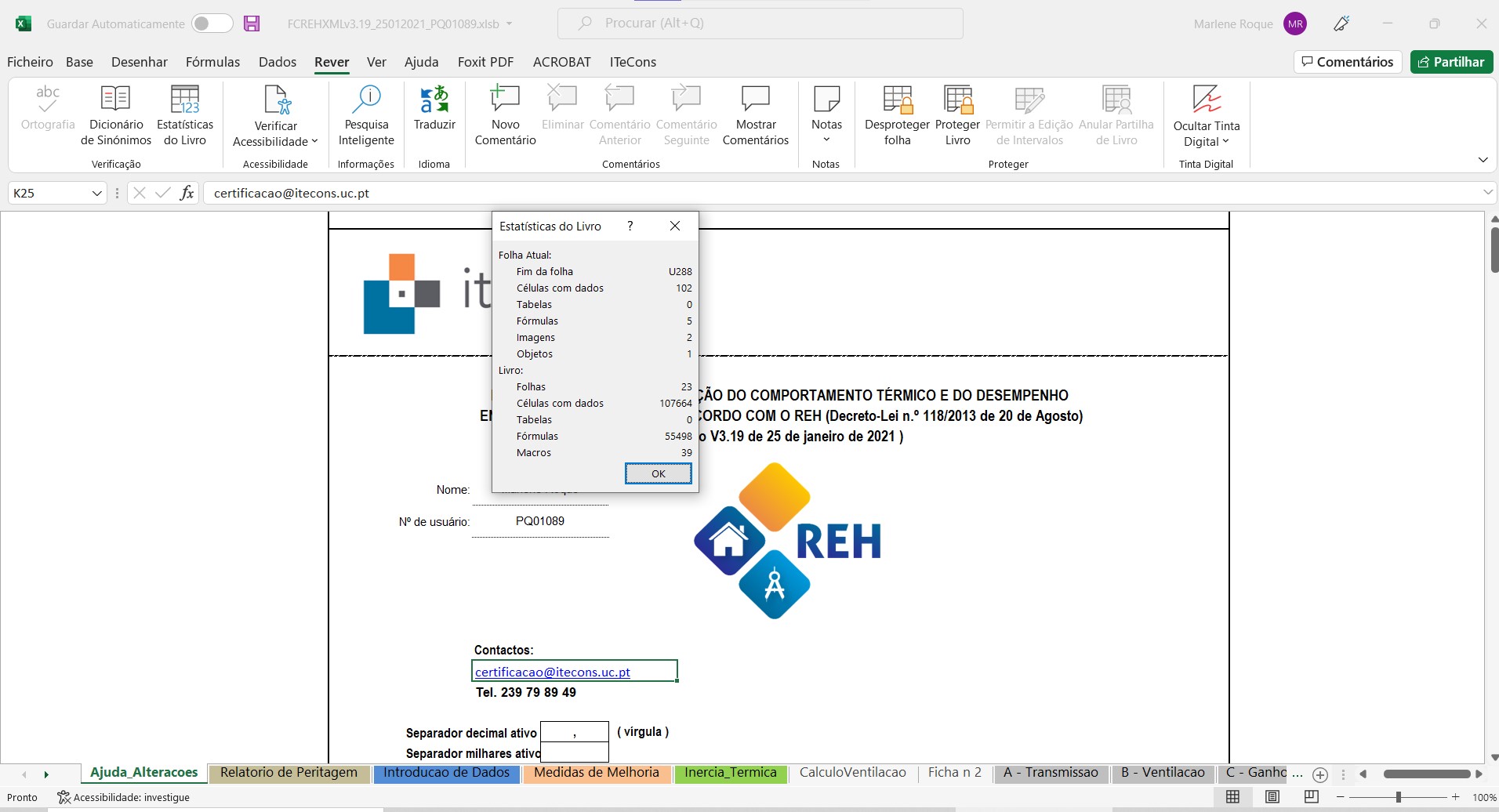Screen dimensions: 1499x812
Task: Click next sheet tab arrow
Action: click(46, 774)
